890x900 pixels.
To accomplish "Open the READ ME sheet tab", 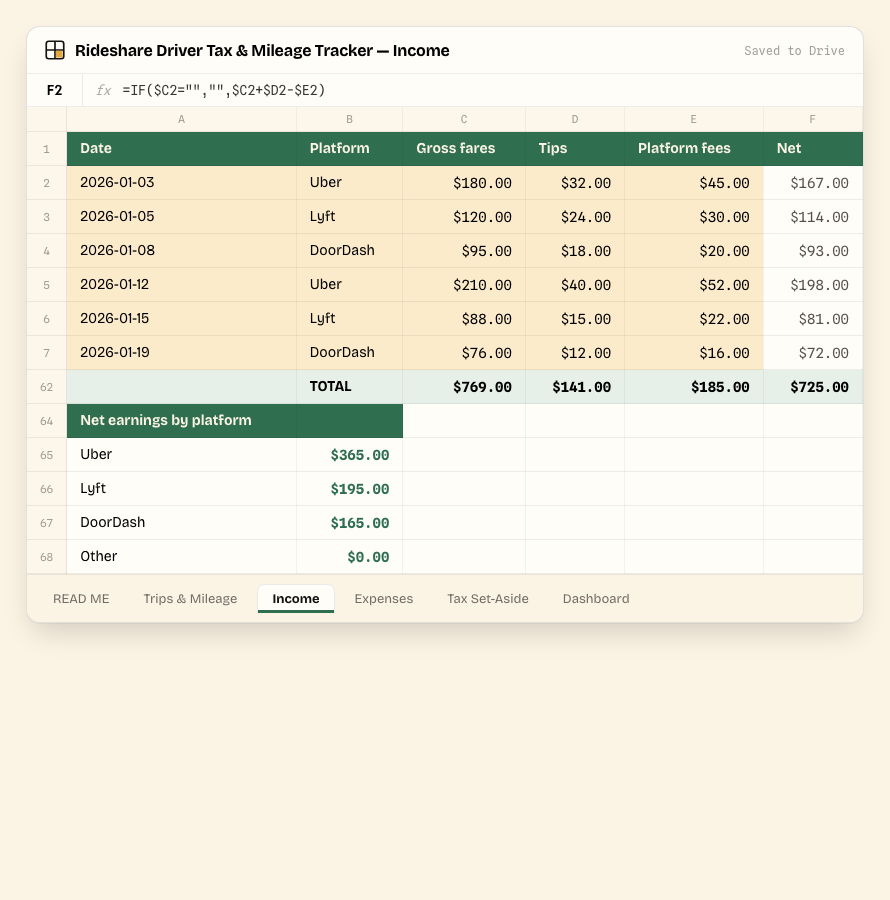I will click(81, 599).
